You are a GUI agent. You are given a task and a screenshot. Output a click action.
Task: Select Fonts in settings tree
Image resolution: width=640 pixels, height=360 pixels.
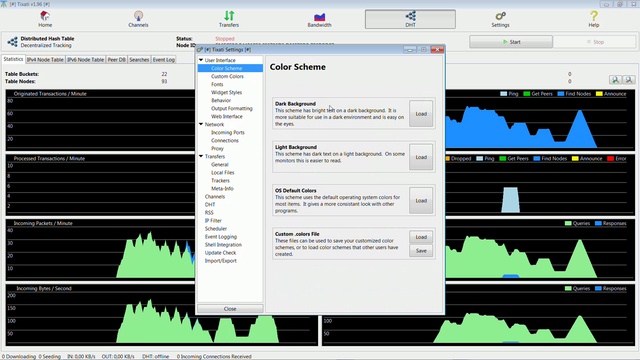click(x=217, y=84)
